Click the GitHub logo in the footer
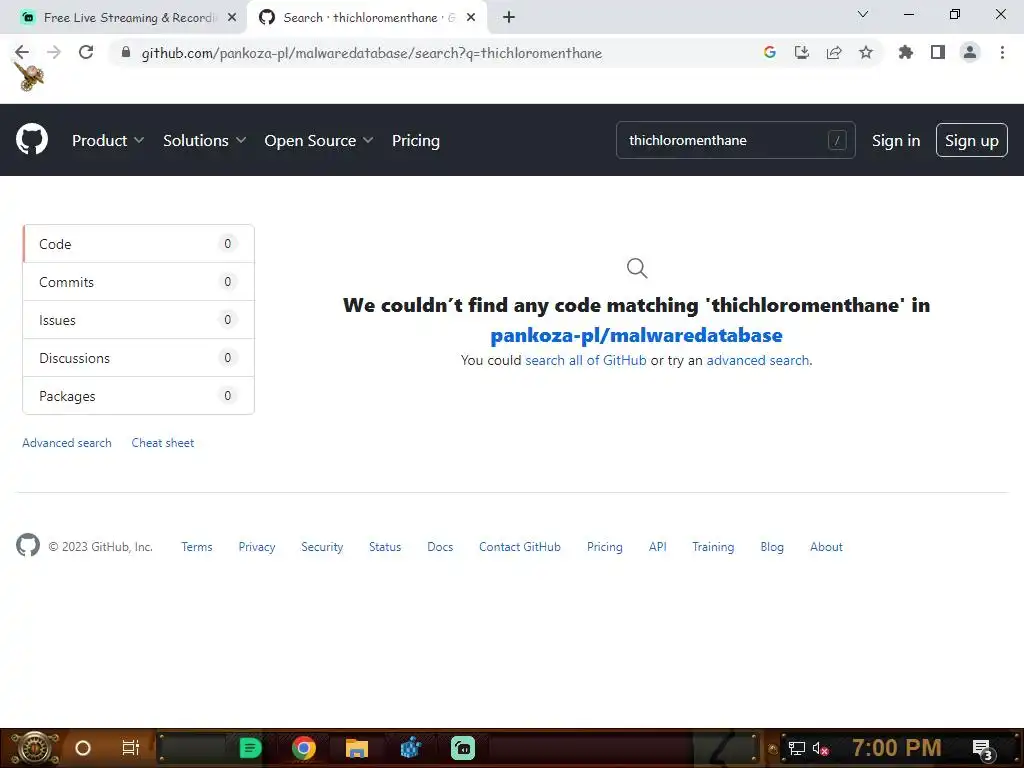 pyautogui.click(x=28, y=545)
